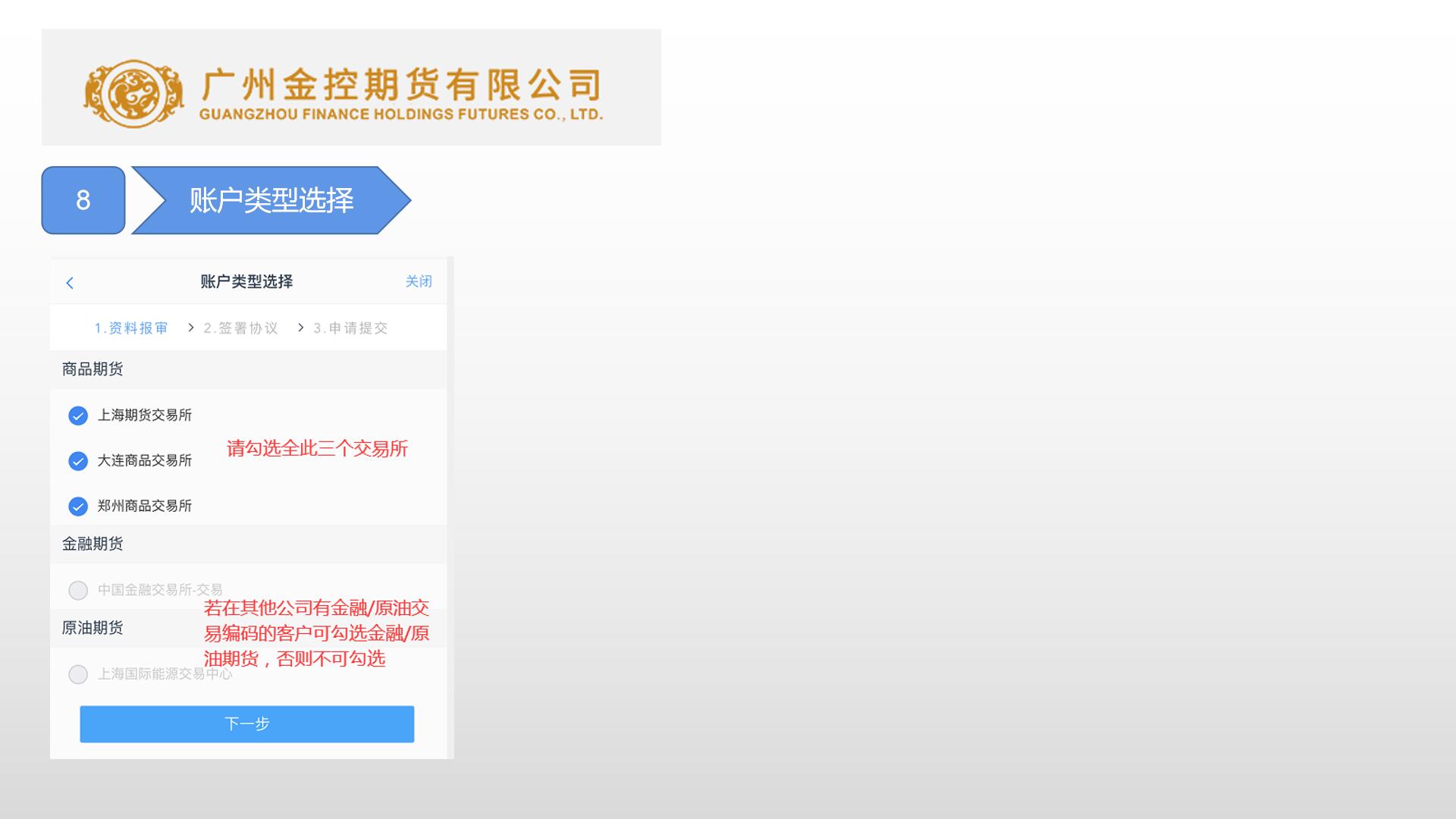Click the back arrow icon
Screen dimensions: 1456x819
tap(70, 283)
